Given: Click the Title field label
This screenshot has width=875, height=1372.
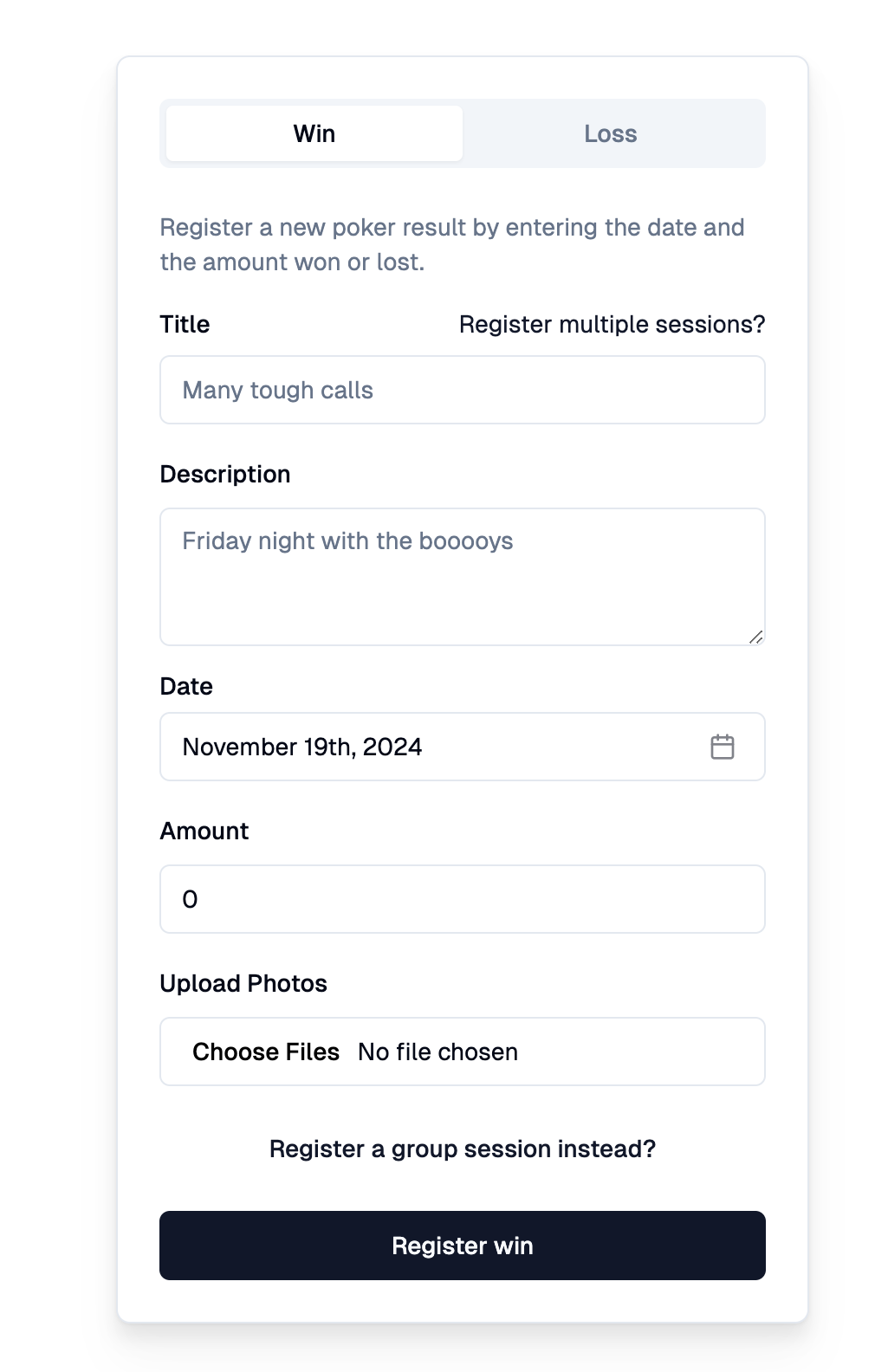Looking at the screenshot, I should point(185,324).
